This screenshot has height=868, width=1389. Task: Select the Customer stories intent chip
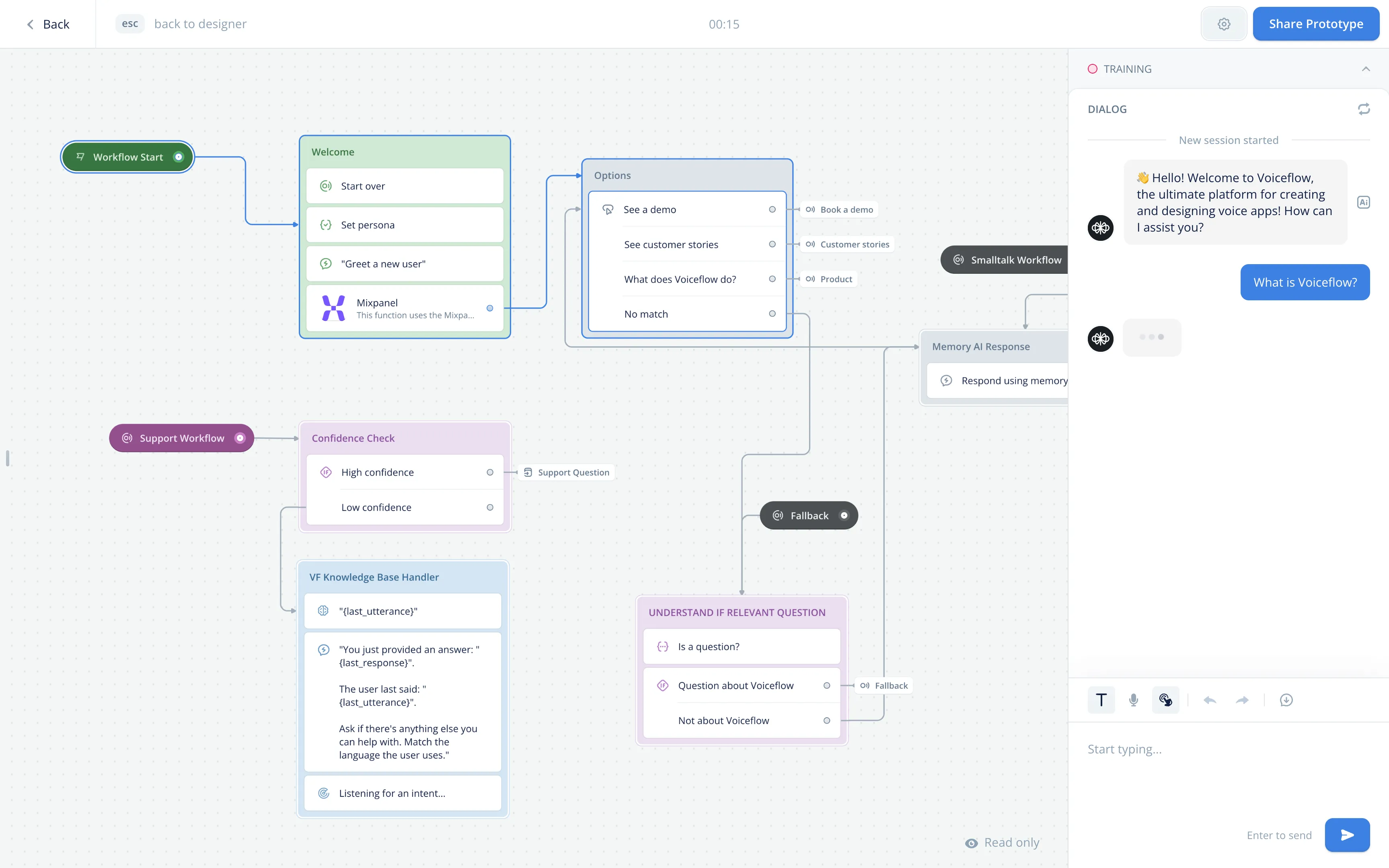[848, 244]
